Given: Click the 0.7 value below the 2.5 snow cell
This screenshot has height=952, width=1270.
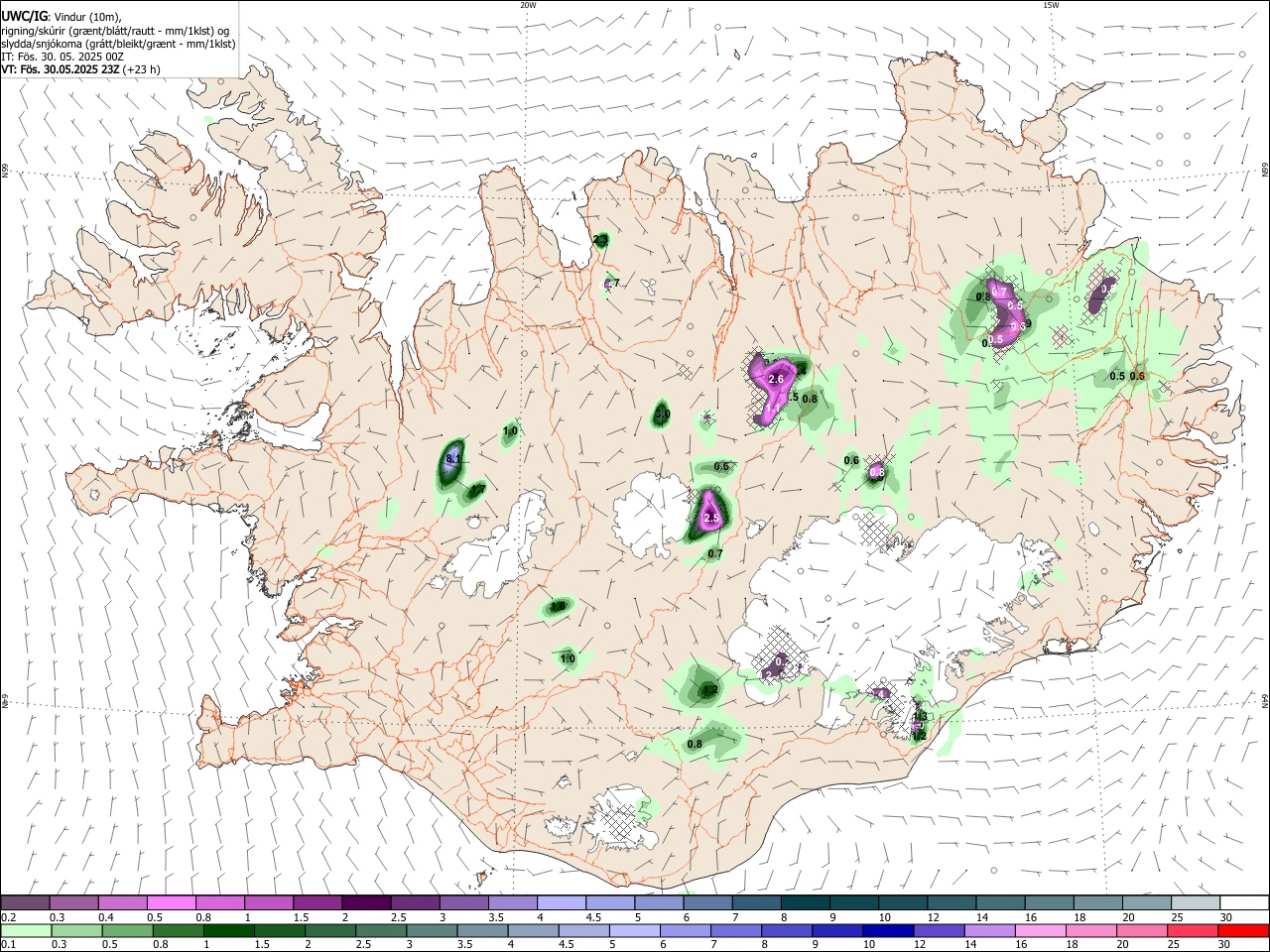Looking at the screenshot, I should click(715, 553).
